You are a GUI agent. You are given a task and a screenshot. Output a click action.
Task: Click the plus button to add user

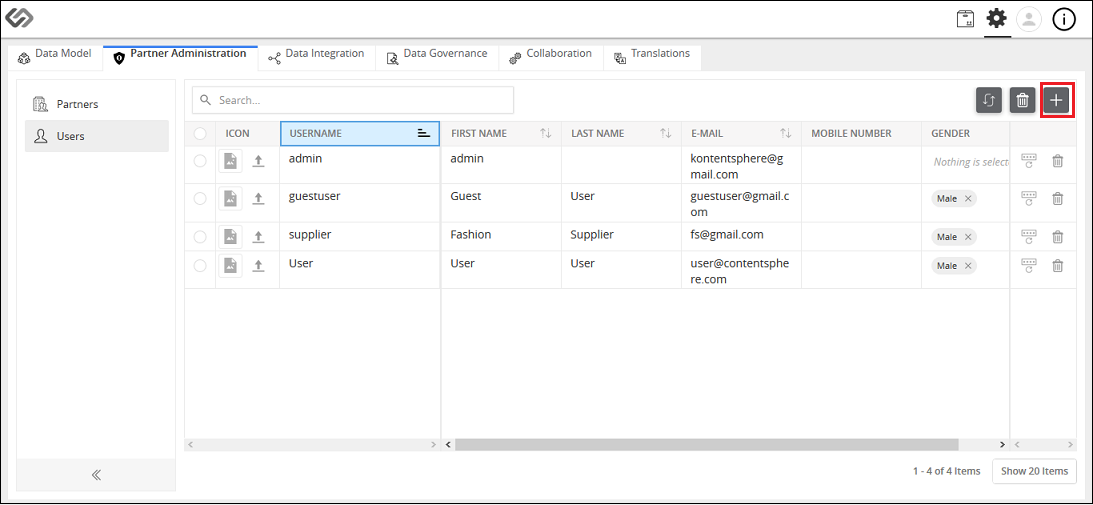[1056, 100]
